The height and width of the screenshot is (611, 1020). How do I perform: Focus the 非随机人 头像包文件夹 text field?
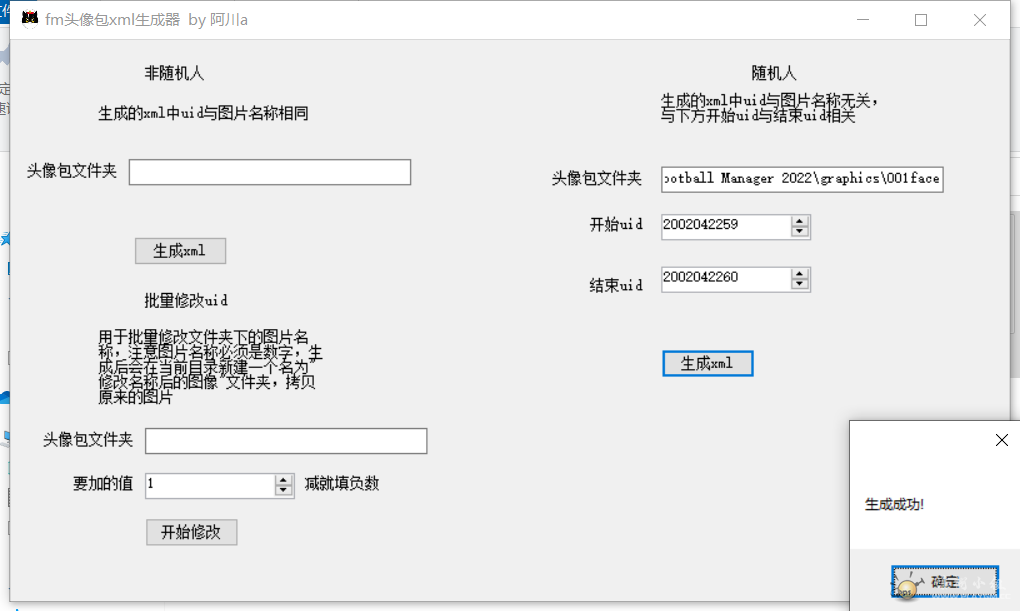270,172
